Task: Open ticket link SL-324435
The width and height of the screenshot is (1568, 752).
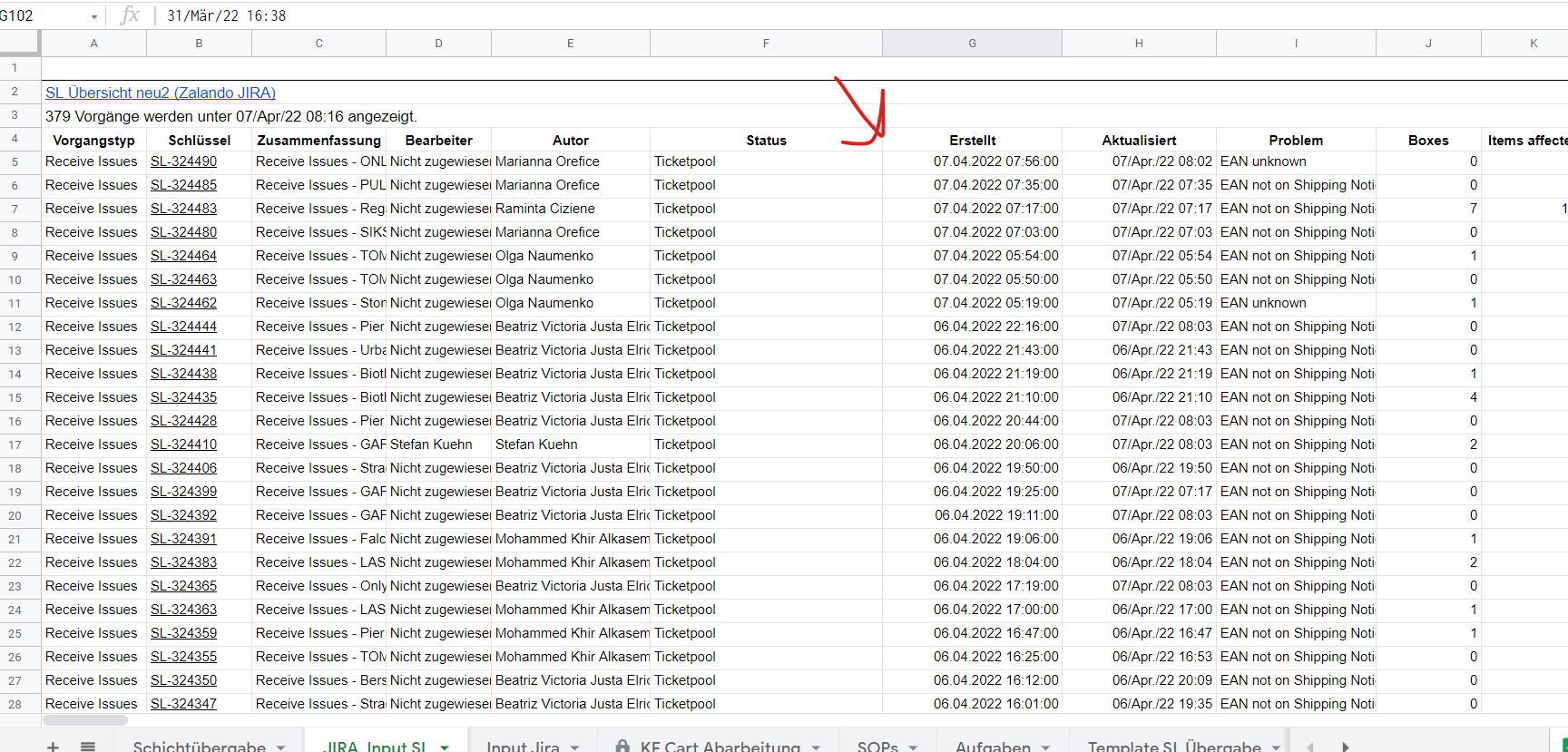Action: point(183,397)
